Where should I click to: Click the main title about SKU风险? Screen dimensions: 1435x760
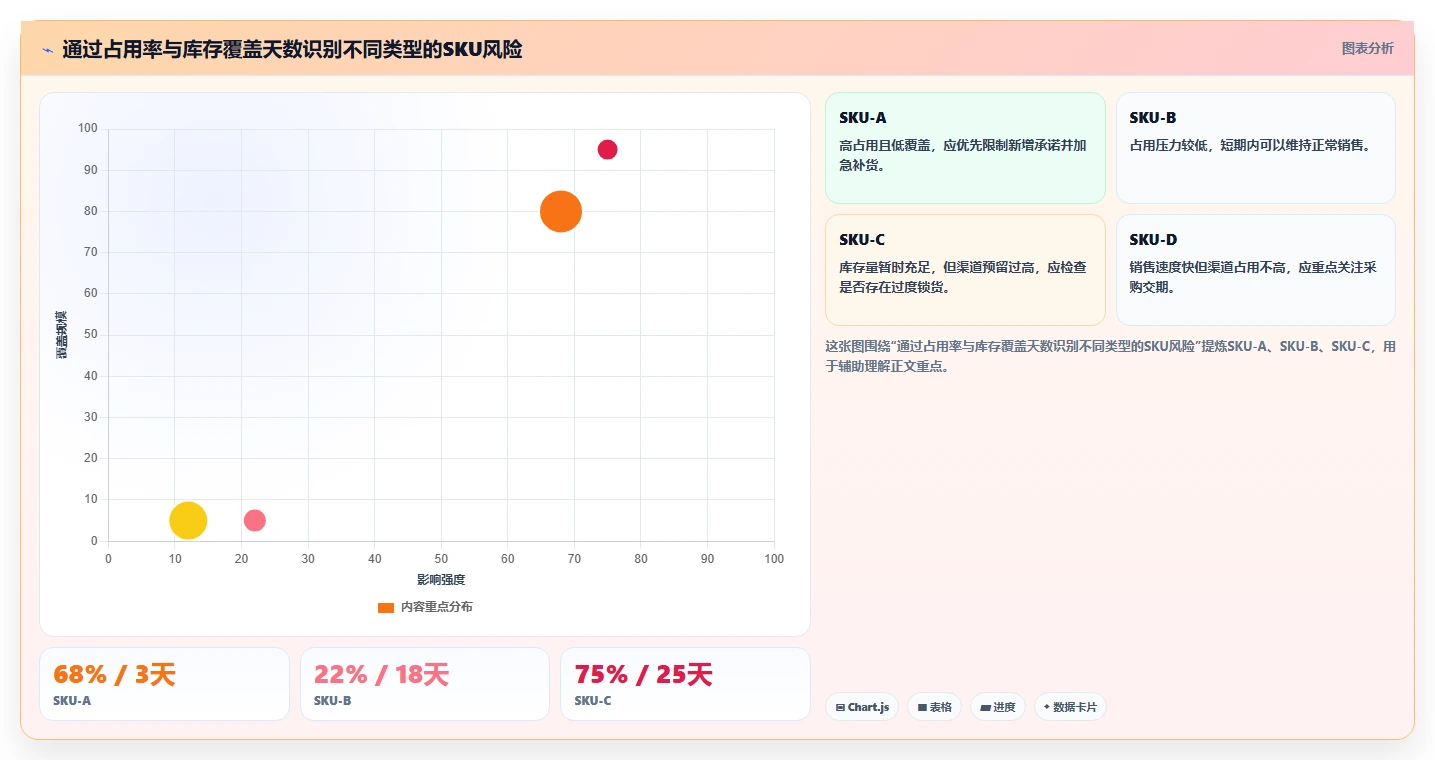point(292,49)
